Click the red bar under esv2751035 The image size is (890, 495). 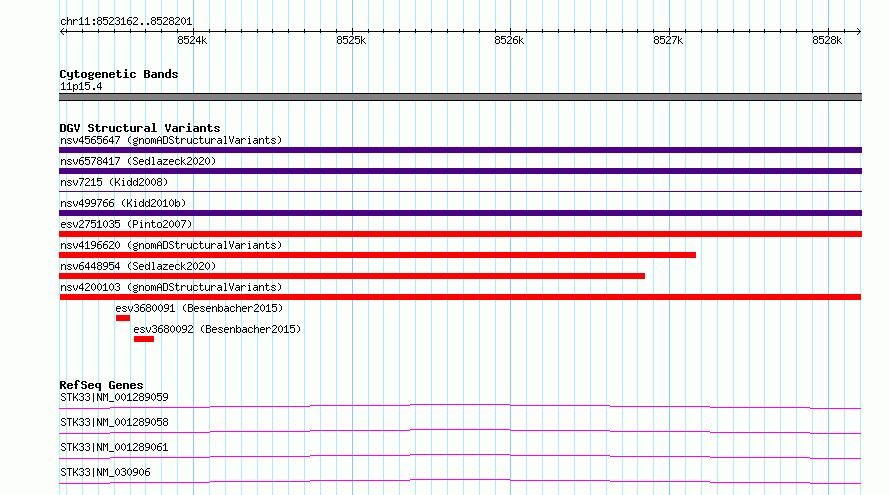[x=460, y=234]
